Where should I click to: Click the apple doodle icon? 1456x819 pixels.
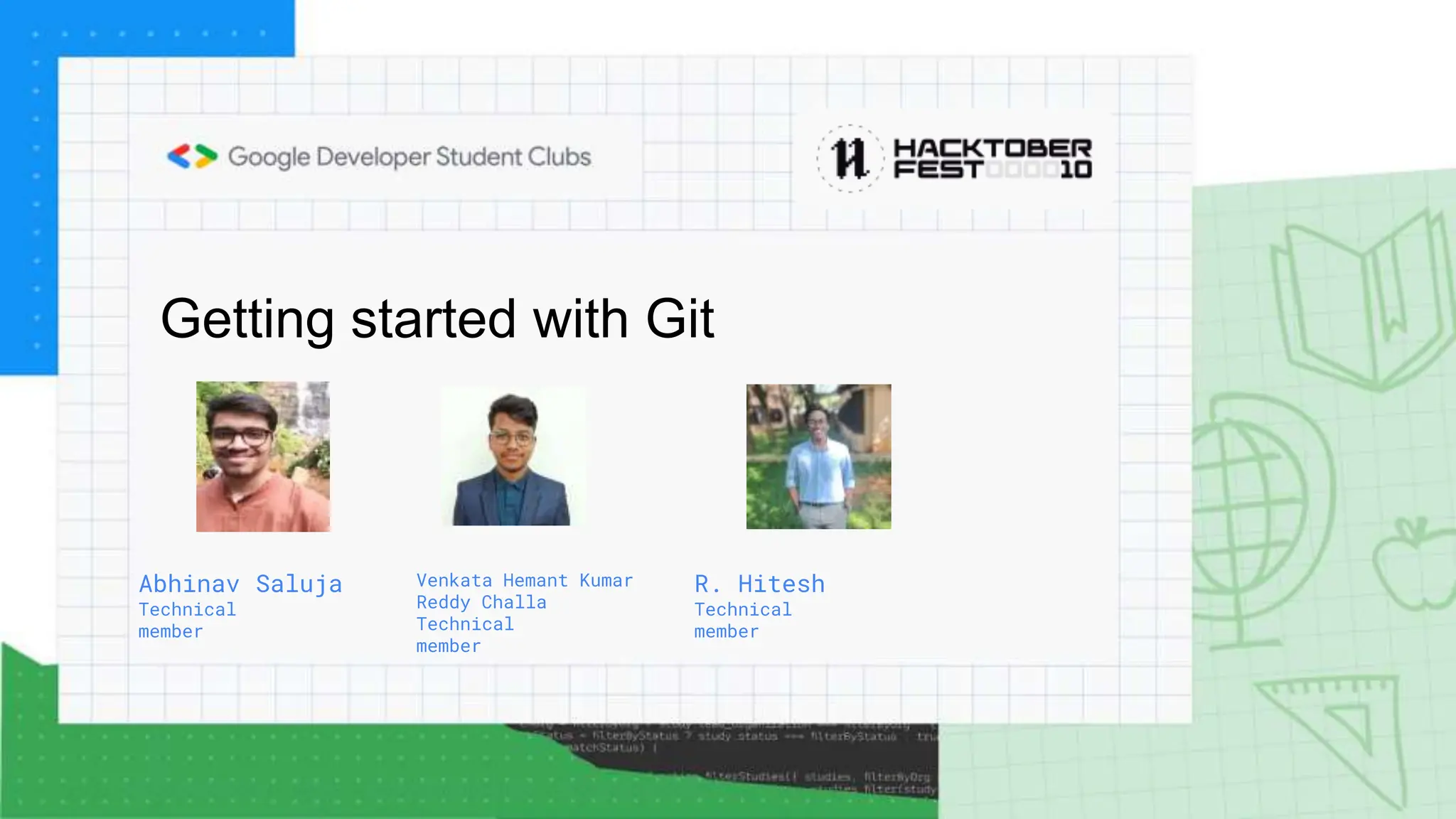tap(1415, 565)
